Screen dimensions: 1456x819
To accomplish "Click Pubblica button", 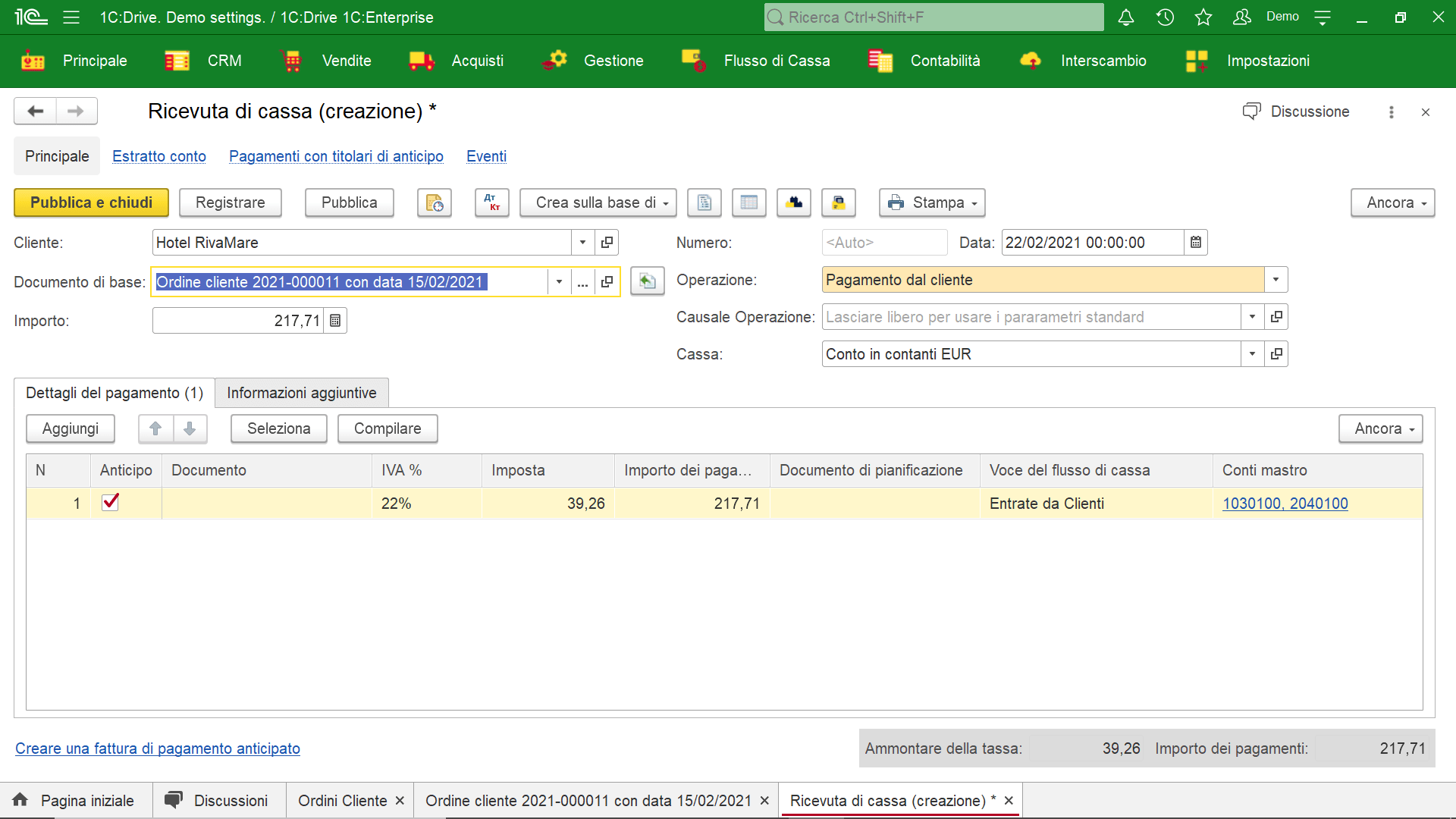I will click(350, 202).
